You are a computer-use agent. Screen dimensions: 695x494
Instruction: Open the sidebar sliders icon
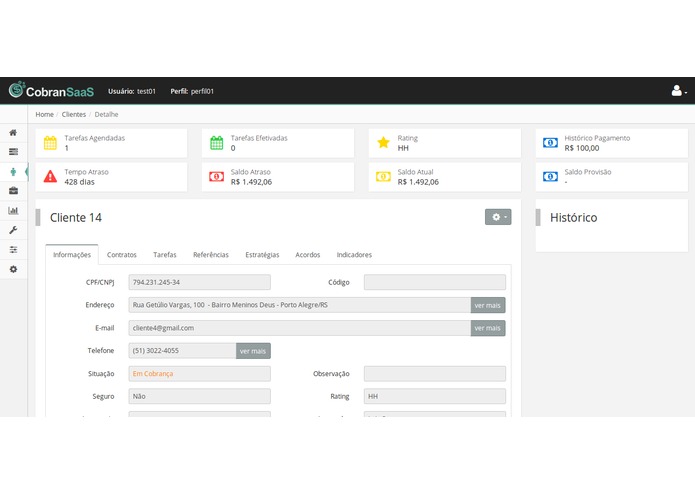(13, 249)
